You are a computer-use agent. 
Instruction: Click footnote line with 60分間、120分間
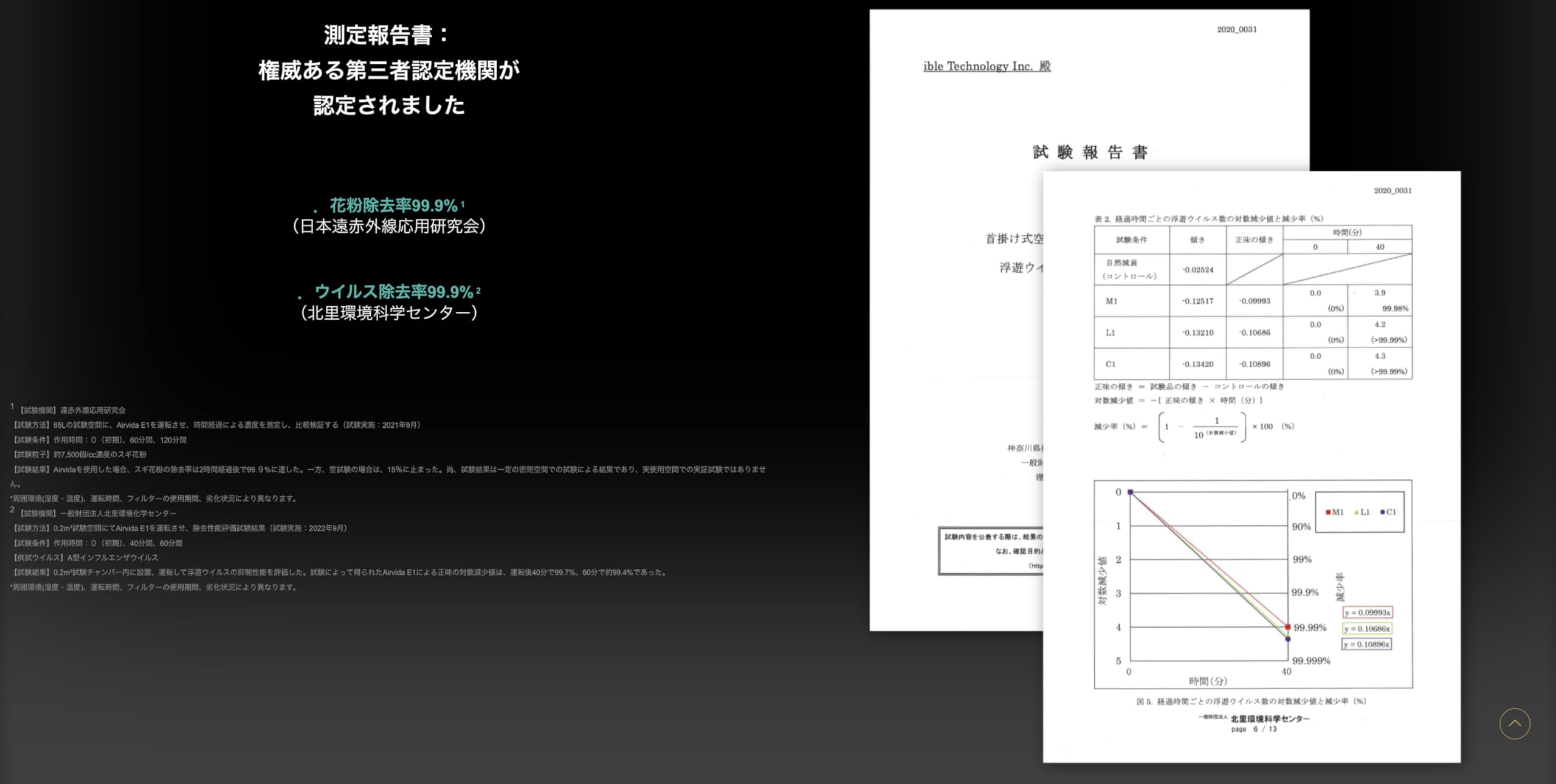coord(99,439)
